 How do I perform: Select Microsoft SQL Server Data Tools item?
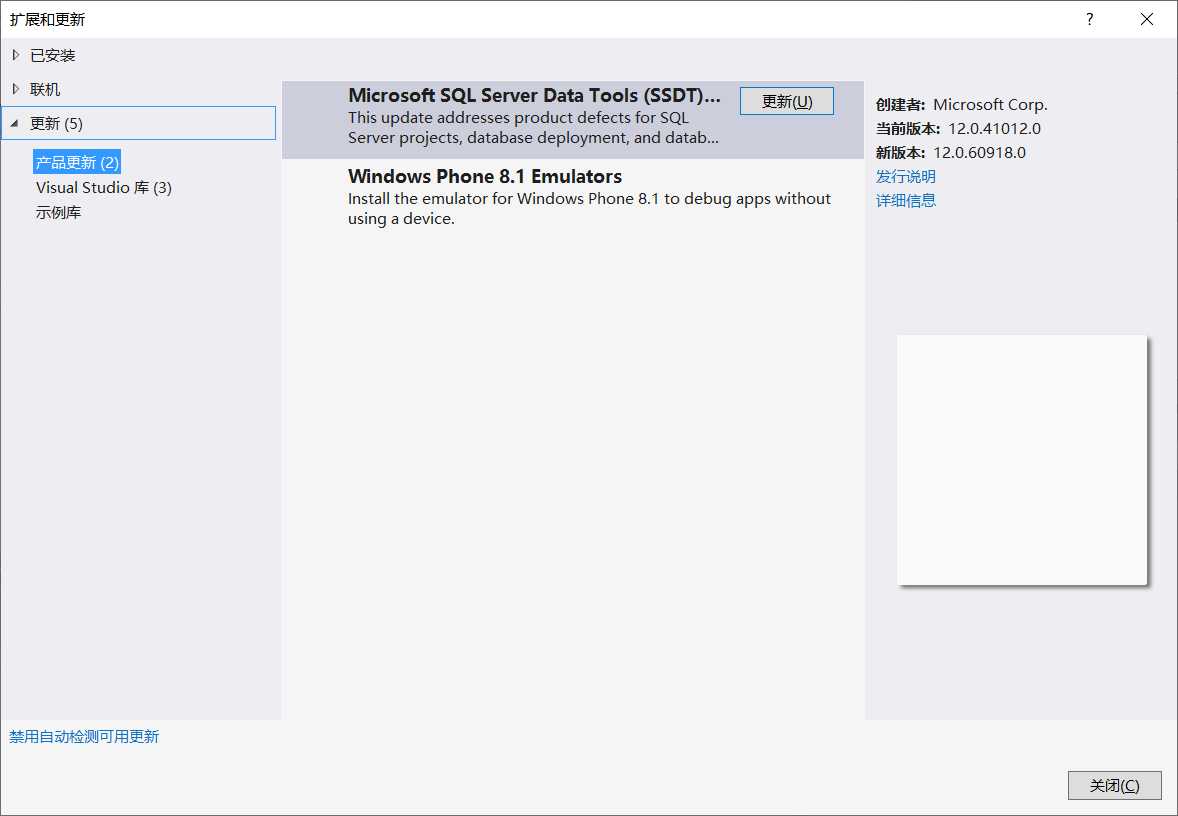coord(572,119)
